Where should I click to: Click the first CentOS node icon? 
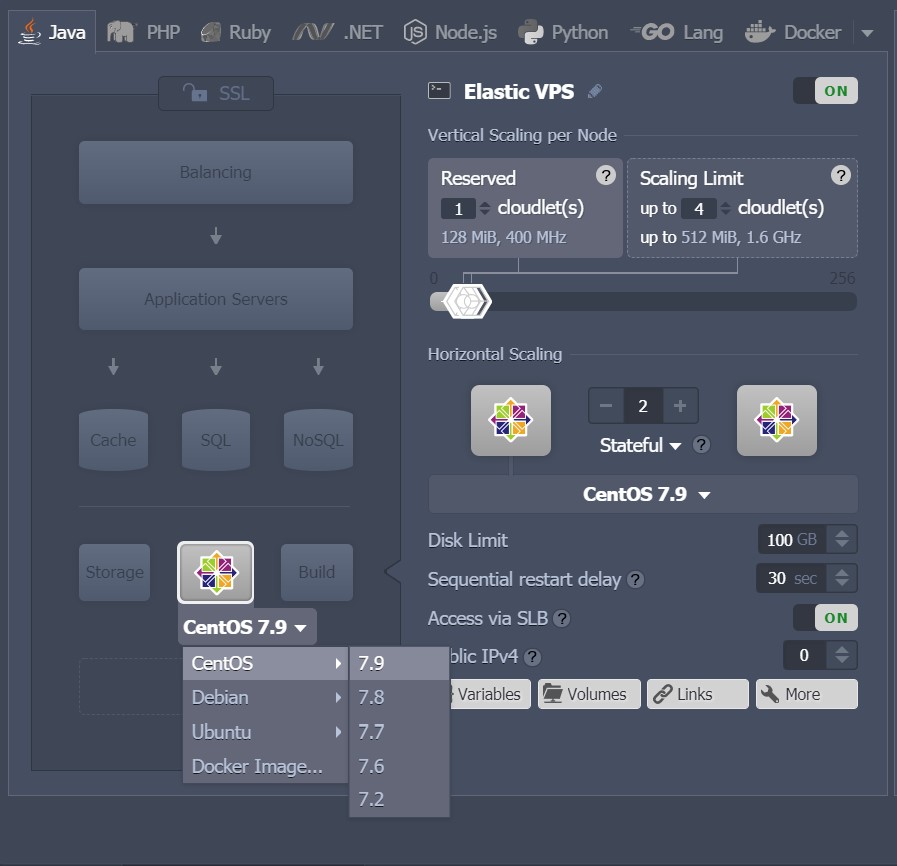[x=511, y=420]
